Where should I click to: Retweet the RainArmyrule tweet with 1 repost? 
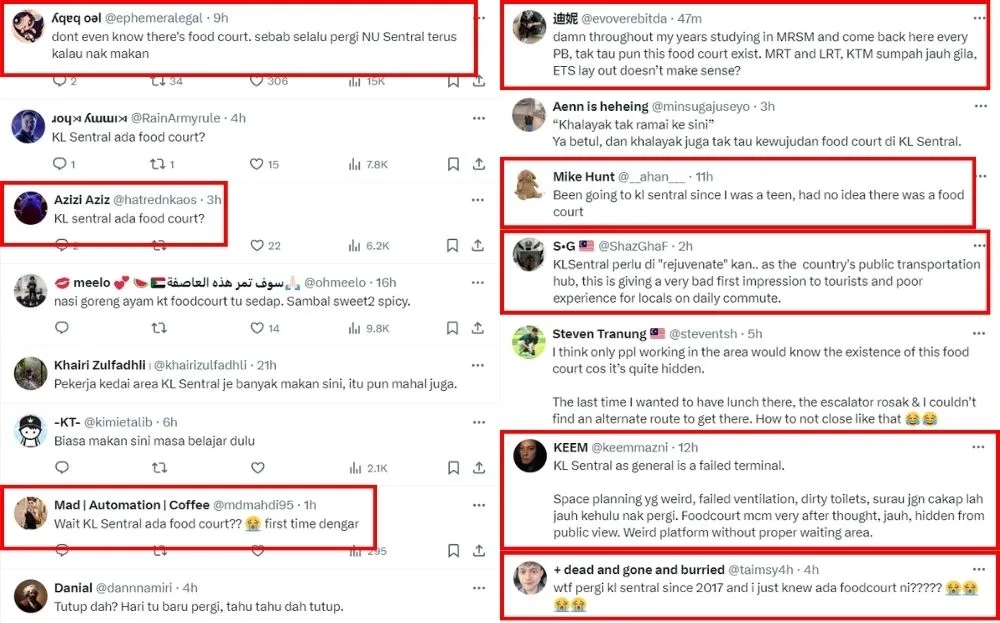[157, 164]
